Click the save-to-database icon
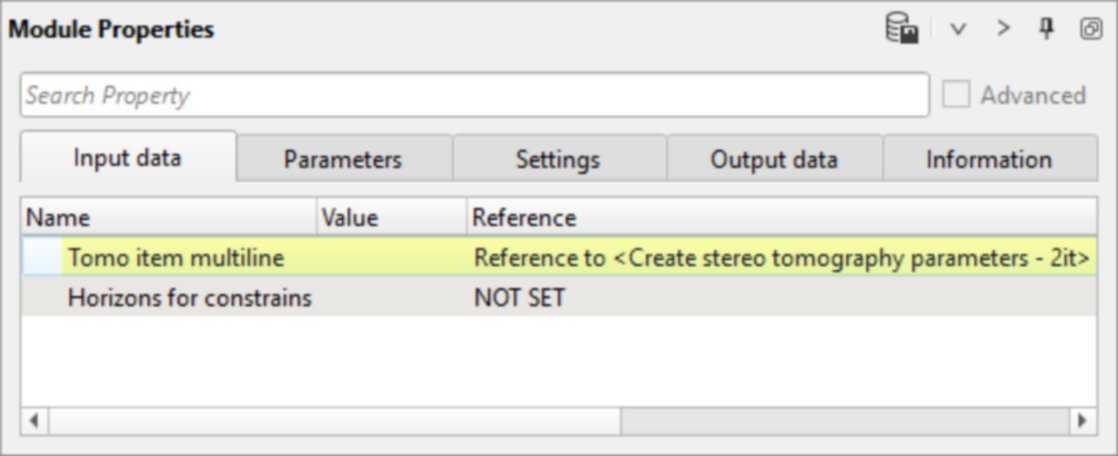 point(901,30)
